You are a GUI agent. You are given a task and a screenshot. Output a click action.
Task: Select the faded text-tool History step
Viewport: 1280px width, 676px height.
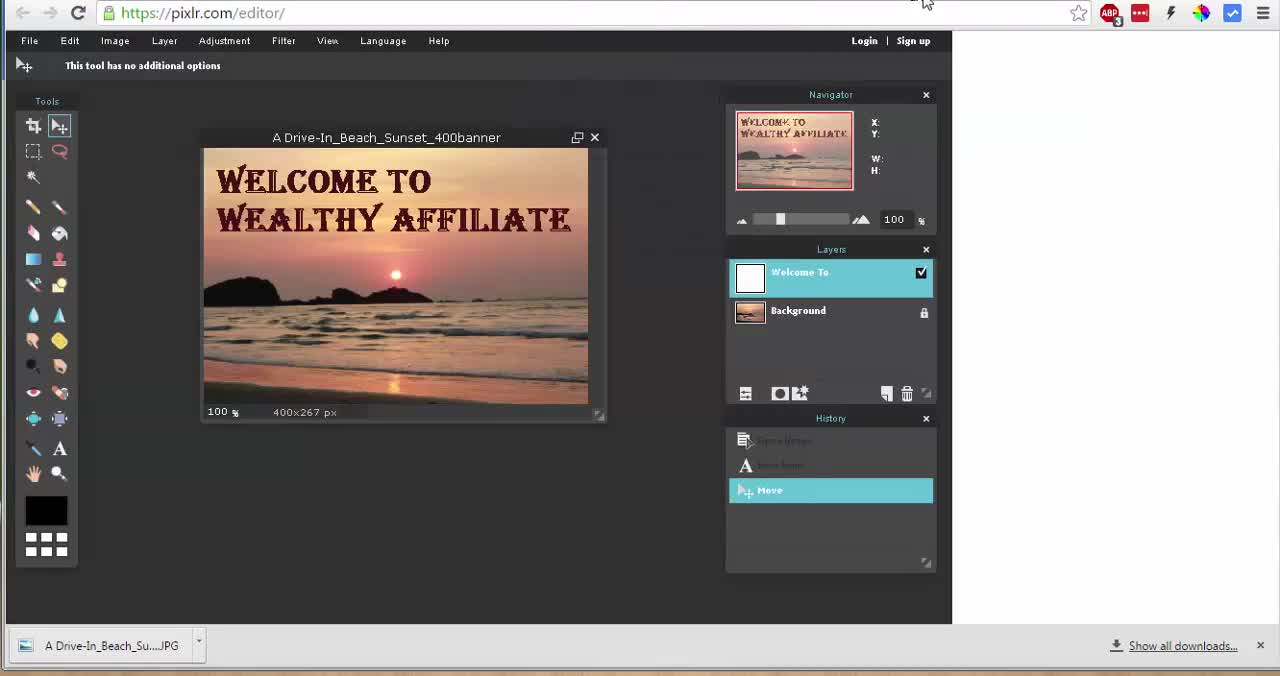pos(831,465)
